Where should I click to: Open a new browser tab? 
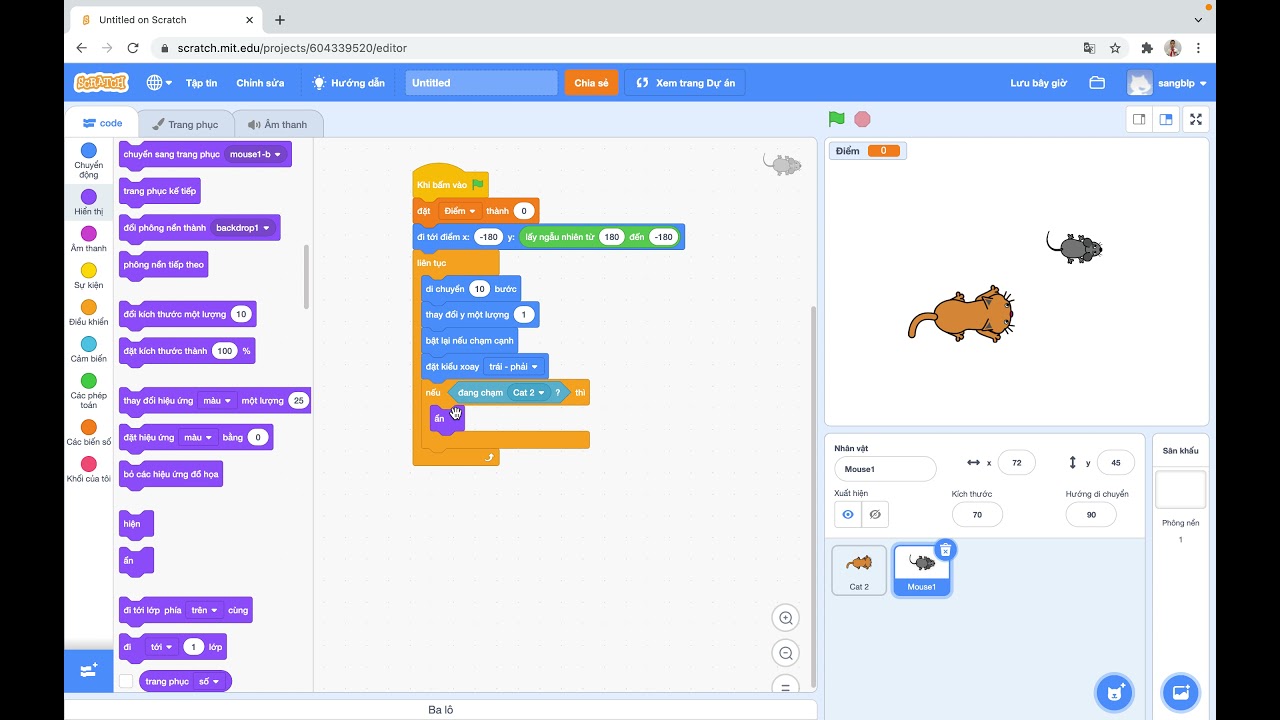click(280, 20)
